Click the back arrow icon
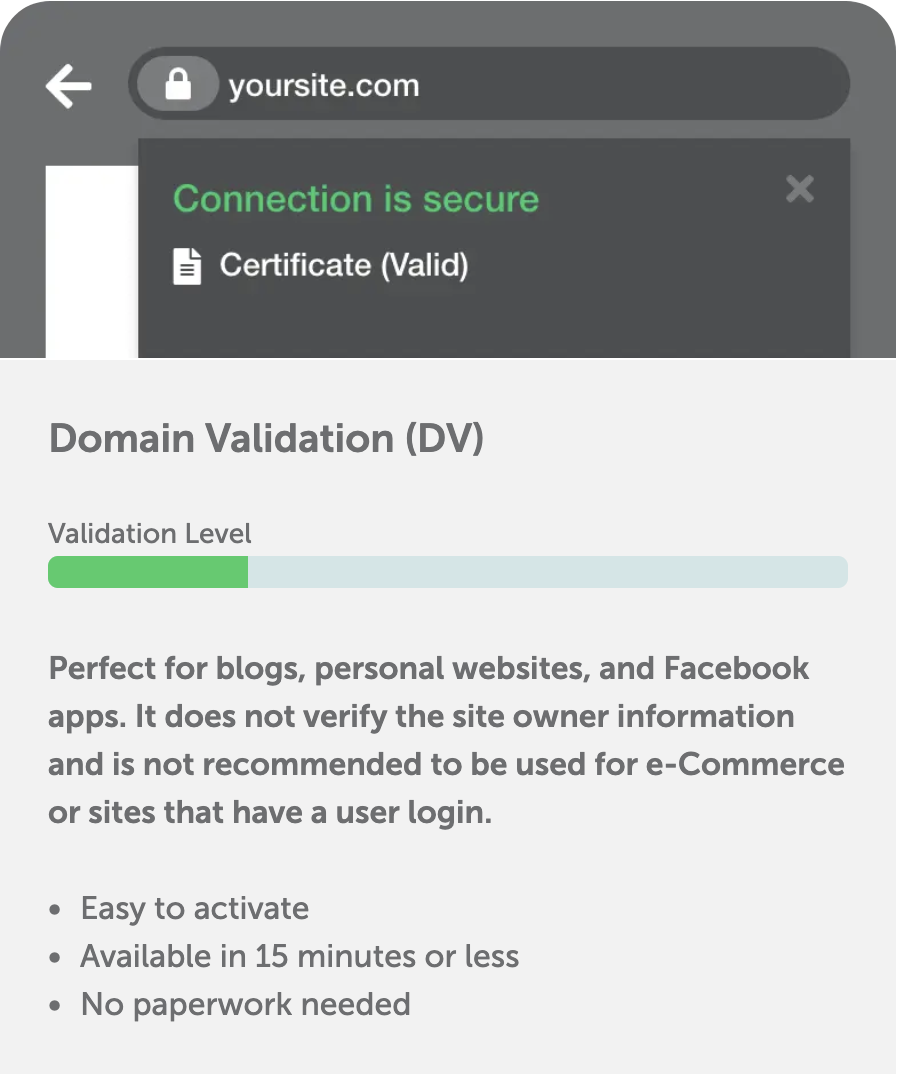 click(68, 87)
